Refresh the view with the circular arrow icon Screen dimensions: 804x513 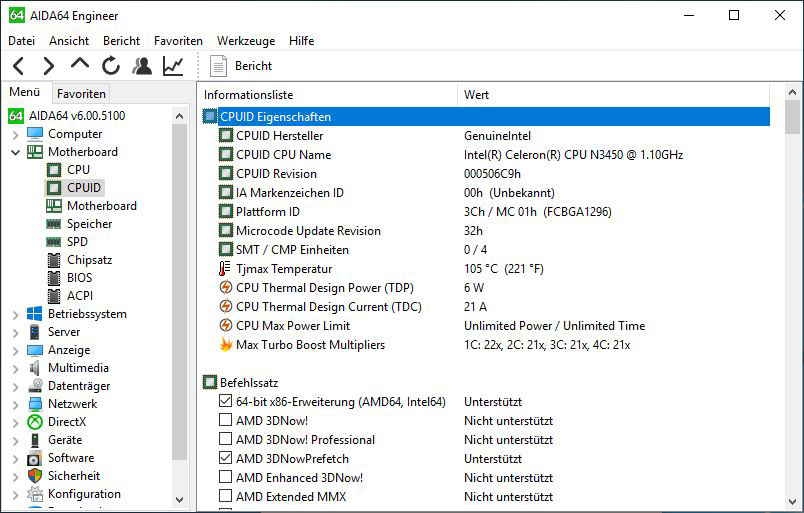(x=111, y=66)
